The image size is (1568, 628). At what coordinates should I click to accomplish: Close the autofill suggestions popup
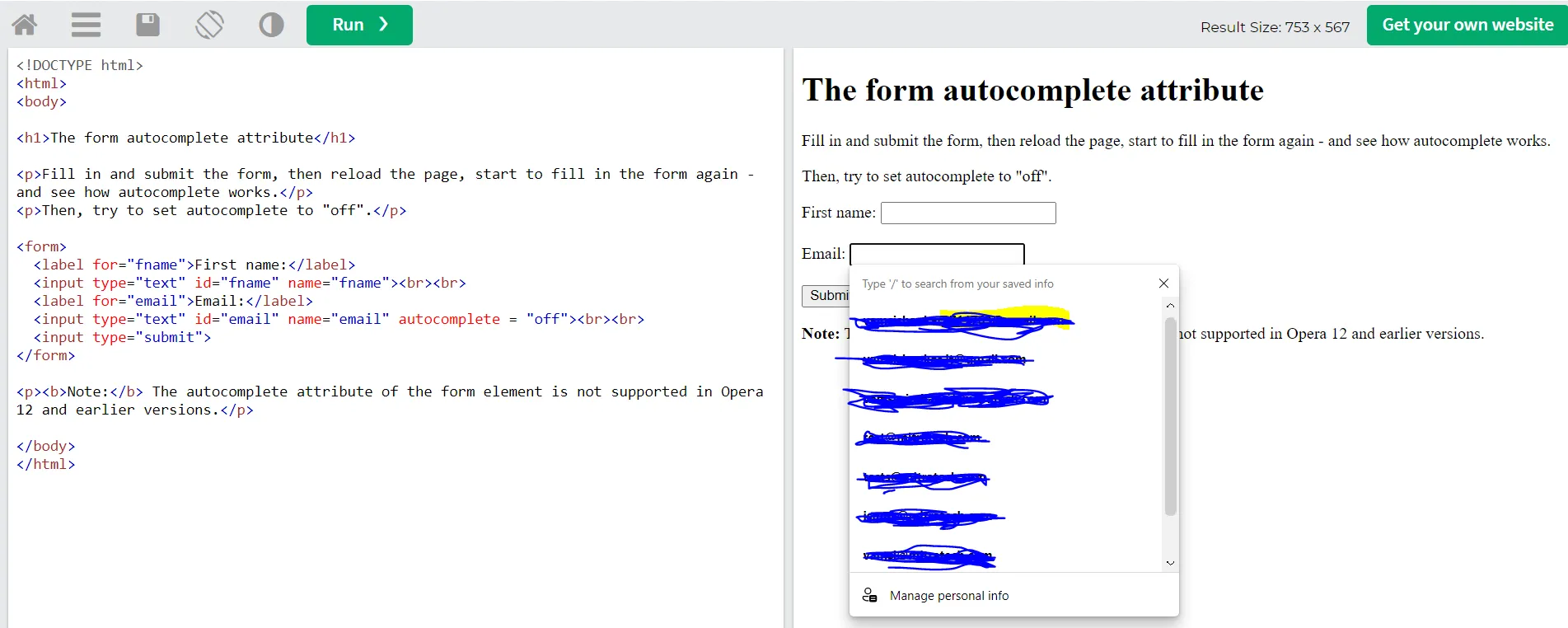(x=1163, y=284)
